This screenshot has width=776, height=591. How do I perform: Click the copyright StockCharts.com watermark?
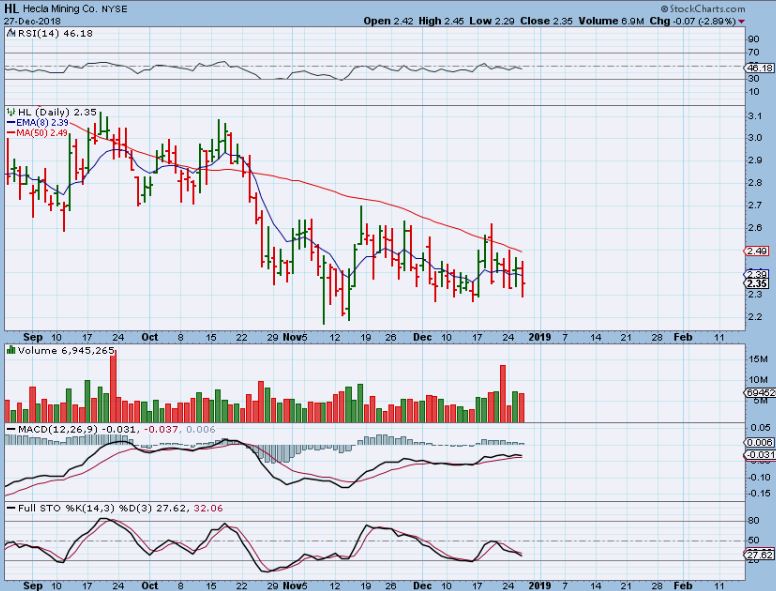[x=715, y=9]
